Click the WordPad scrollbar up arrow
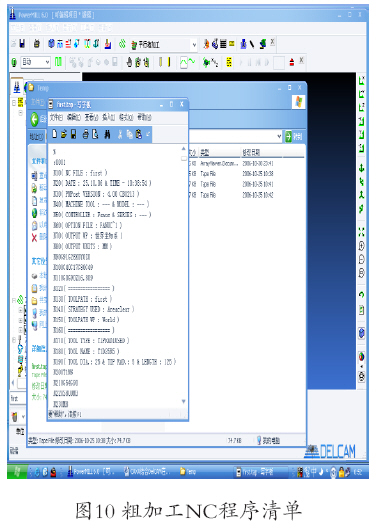 pos(183,148)
